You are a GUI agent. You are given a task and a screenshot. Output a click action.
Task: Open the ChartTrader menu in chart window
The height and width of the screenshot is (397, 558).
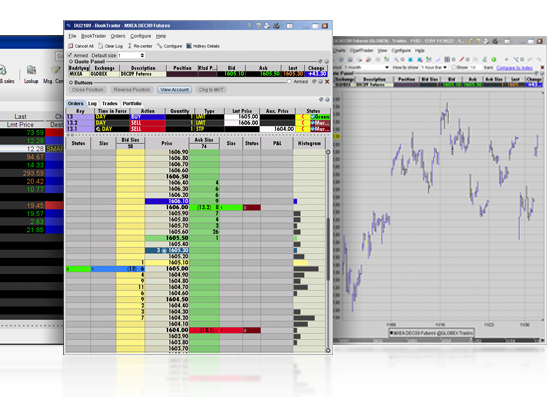pos(361,51)
